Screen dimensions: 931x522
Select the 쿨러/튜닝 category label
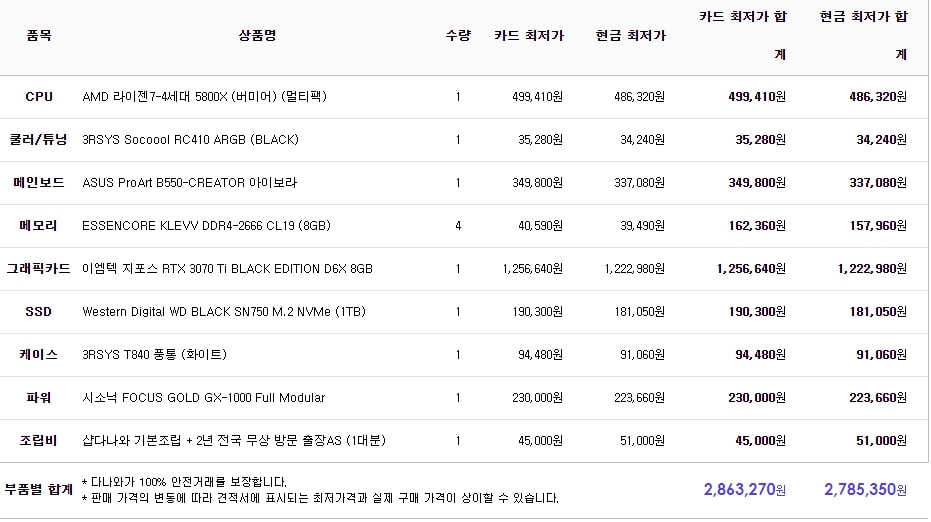coord(39,140)
